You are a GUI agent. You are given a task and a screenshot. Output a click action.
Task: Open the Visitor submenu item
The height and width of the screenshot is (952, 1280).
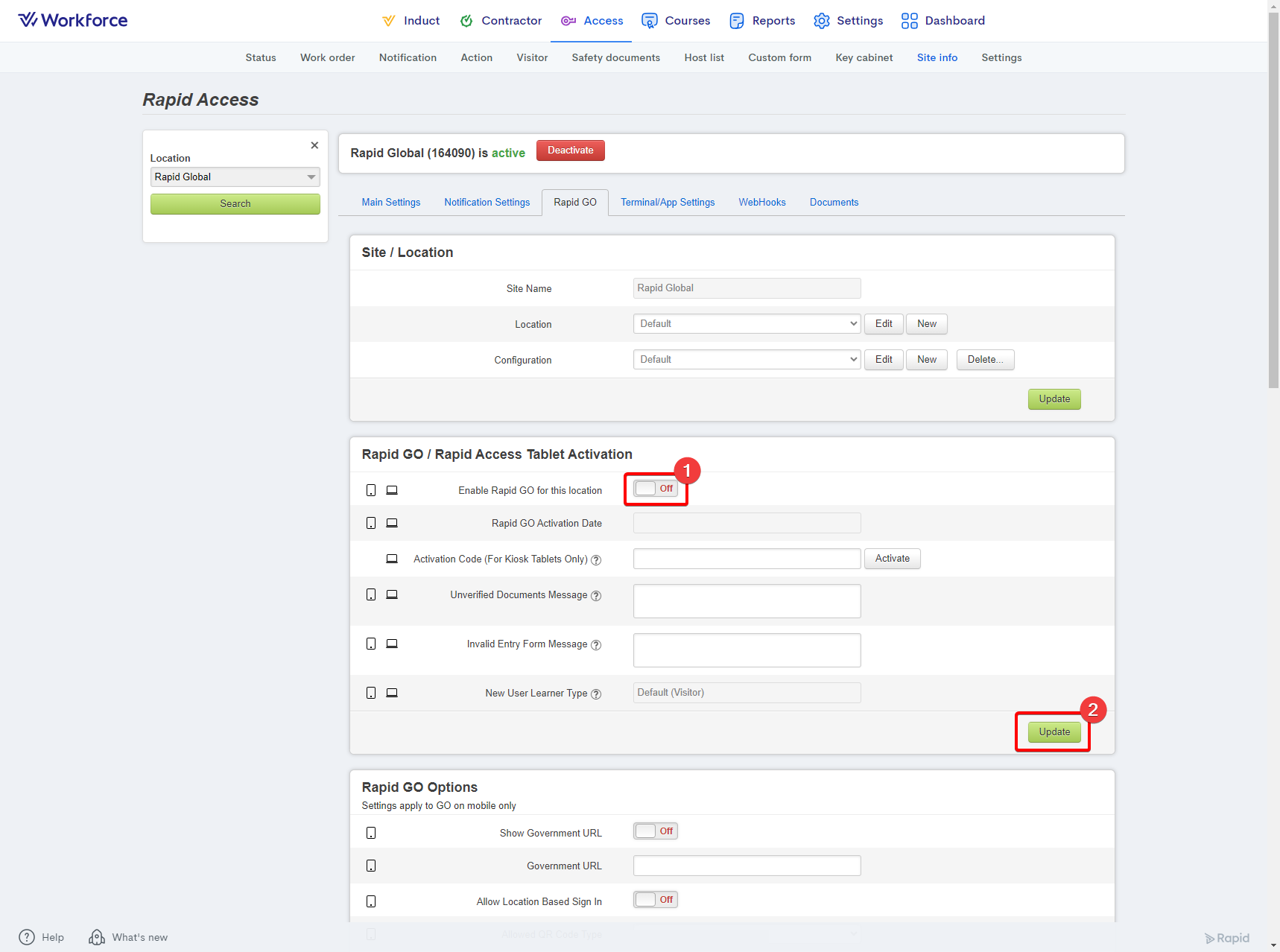[x=532, y=58]
